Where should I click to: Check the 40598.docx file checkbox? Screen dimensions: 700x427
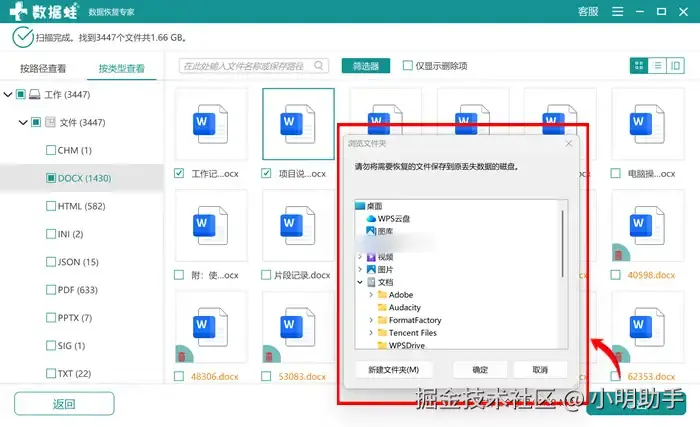click(616, 275)
